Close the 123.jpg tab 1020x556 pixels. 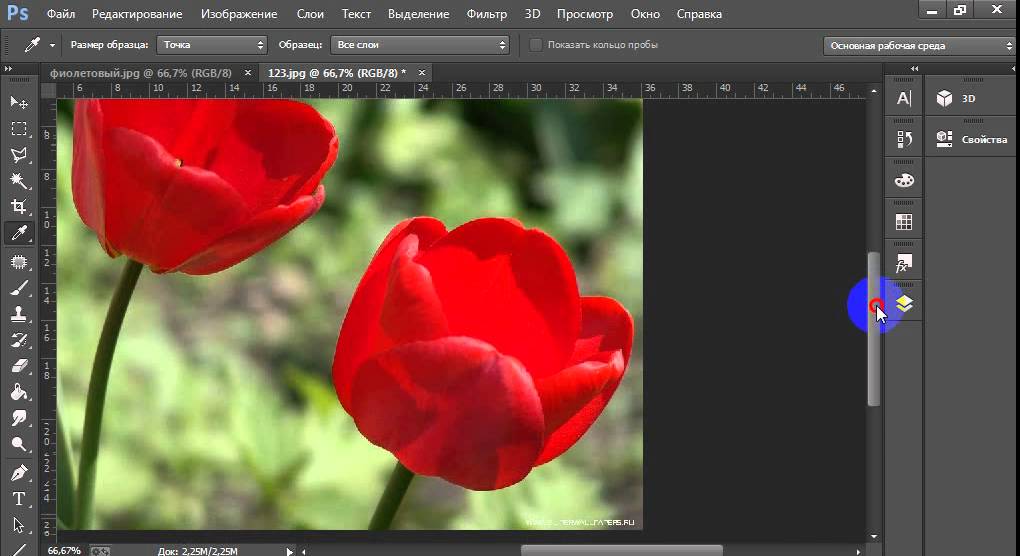click(422, 73)
